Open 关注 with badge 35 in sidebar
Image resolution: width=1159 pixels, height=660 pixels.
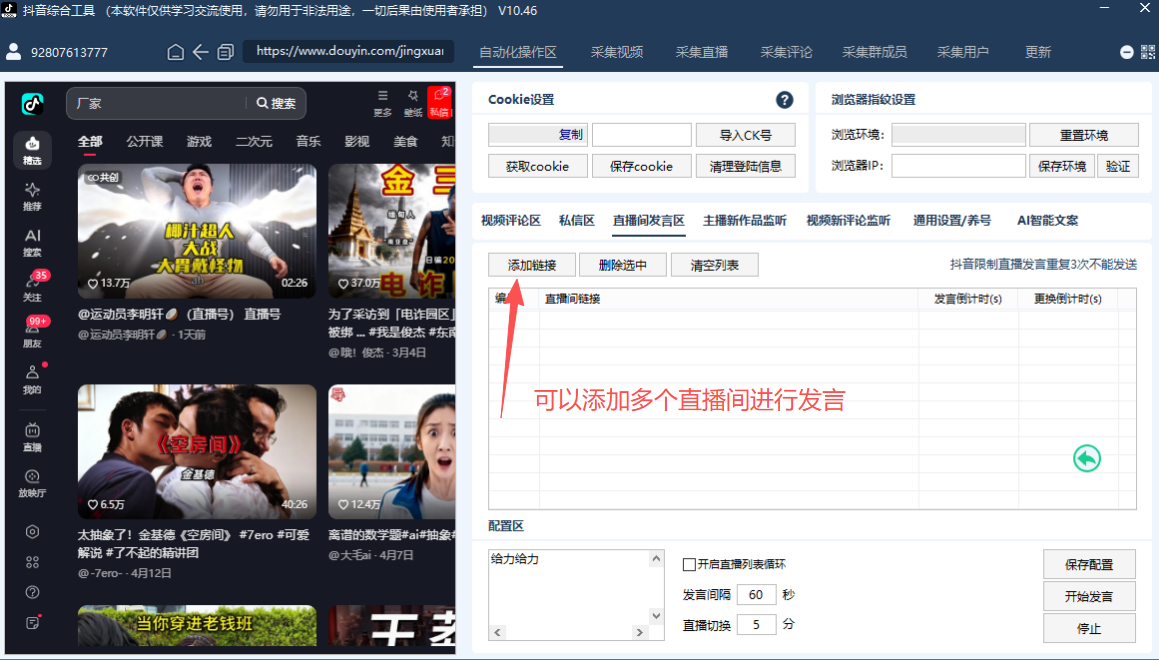click(32, 288)
